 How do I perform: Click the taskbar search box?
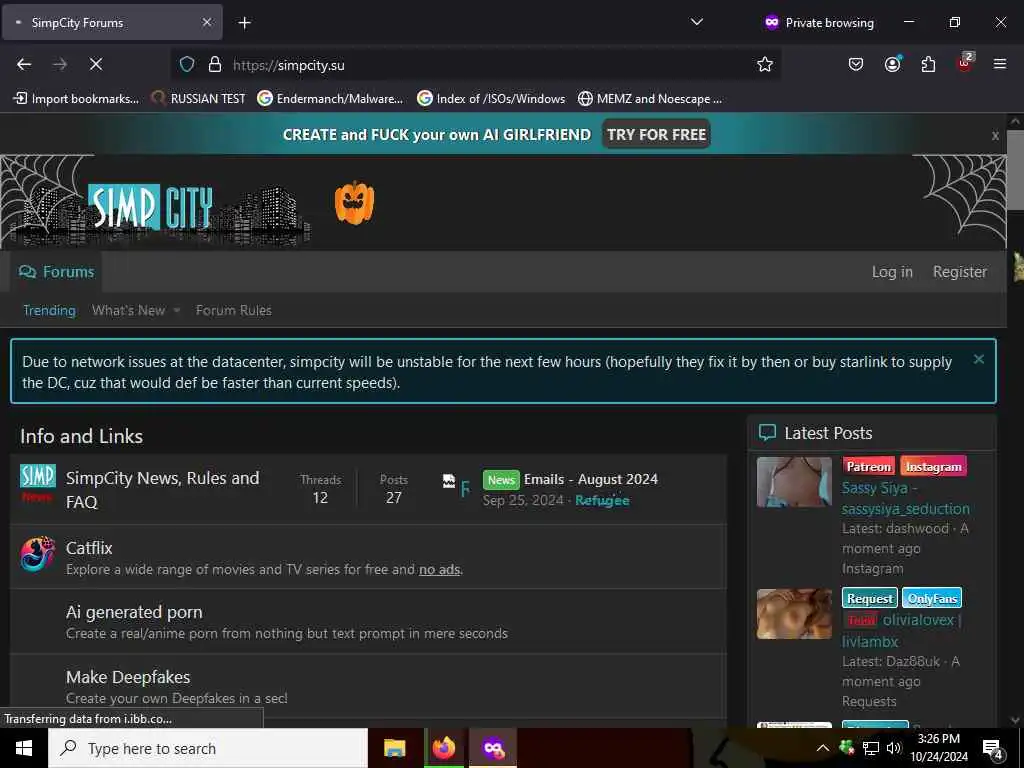point(208,748)
